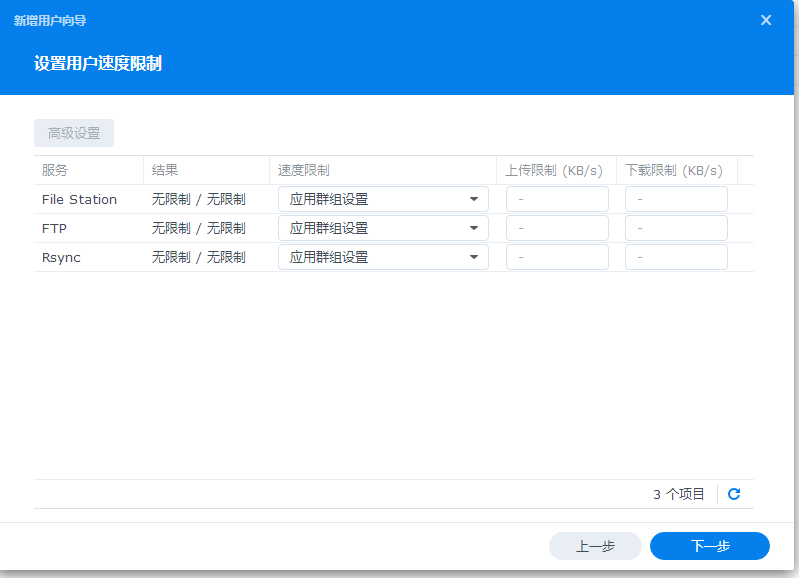Click the refresh icon beside item count
Screen dimensions: 799x578
pos(734,494)
